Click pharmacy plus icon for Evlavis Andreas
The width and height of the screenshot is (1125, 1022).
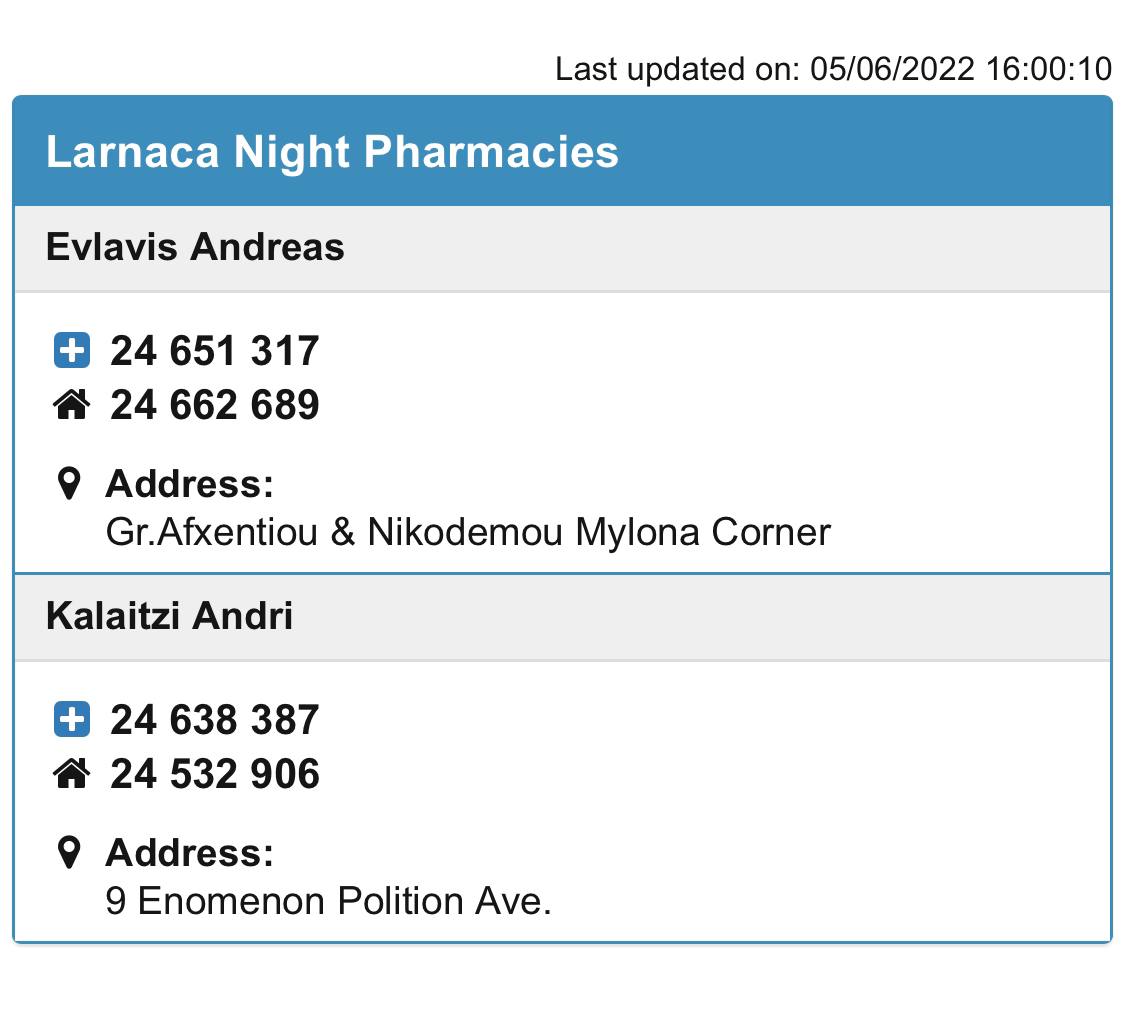tap(71, 351)
